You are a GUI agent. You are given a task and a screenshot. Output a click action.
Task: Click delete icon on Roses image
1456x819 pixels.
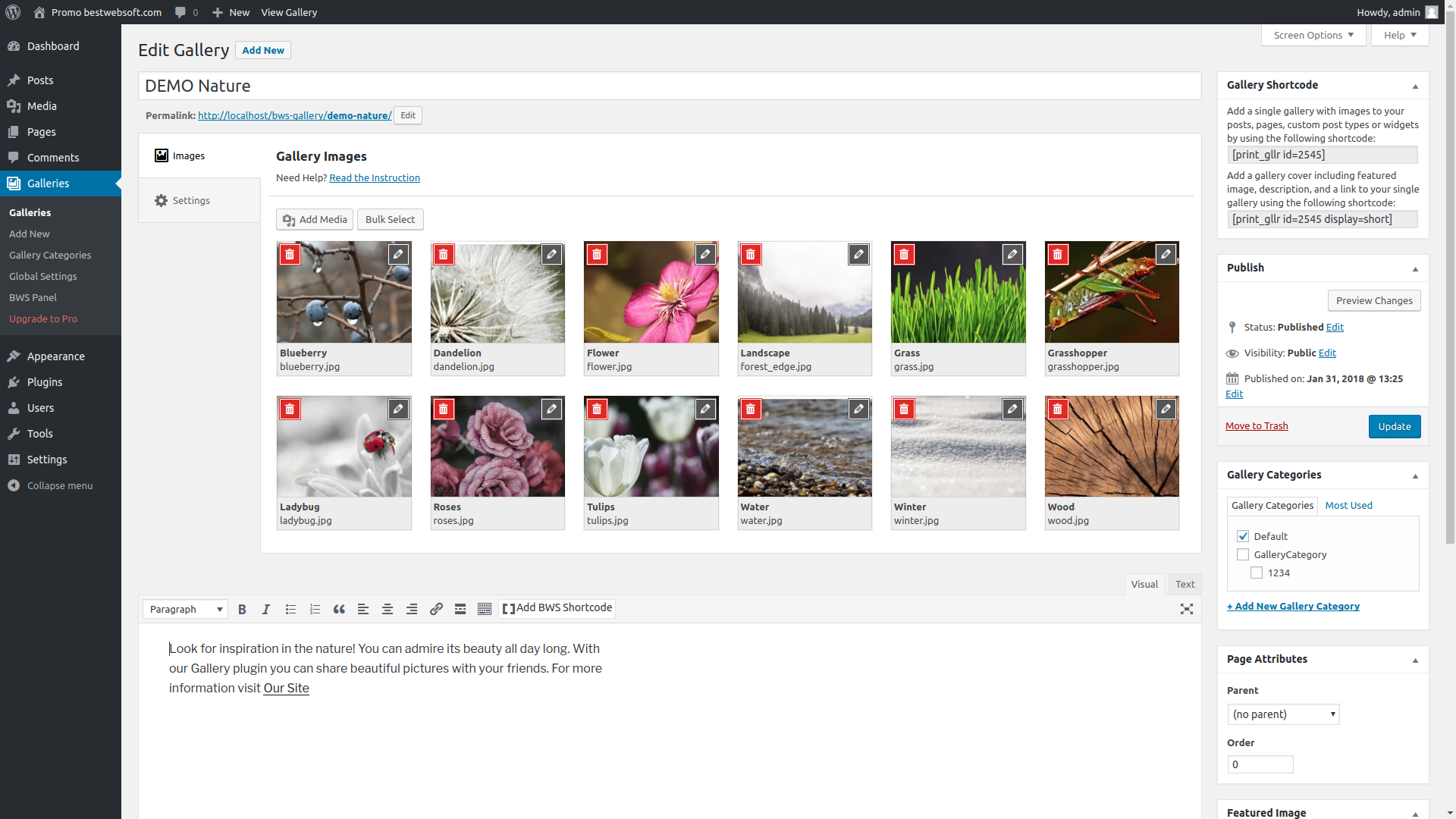[443, 408]
